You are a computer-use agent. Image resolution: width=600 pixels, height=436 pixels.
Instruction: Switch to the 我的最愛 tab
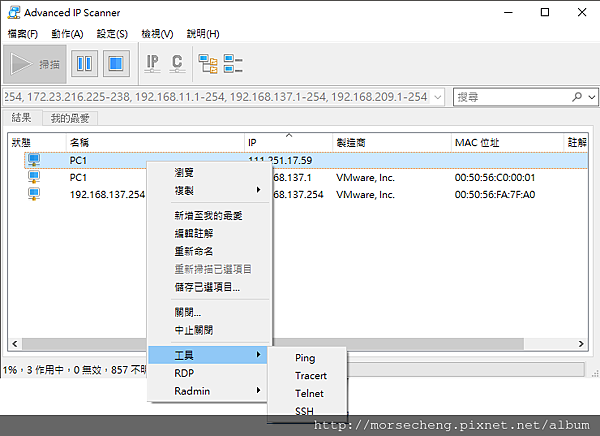pyautogui.click(x=70, y=118)
